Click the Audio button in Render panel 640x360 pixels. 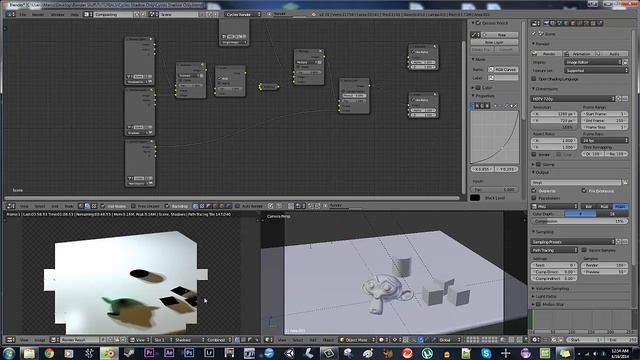(612, 54)
